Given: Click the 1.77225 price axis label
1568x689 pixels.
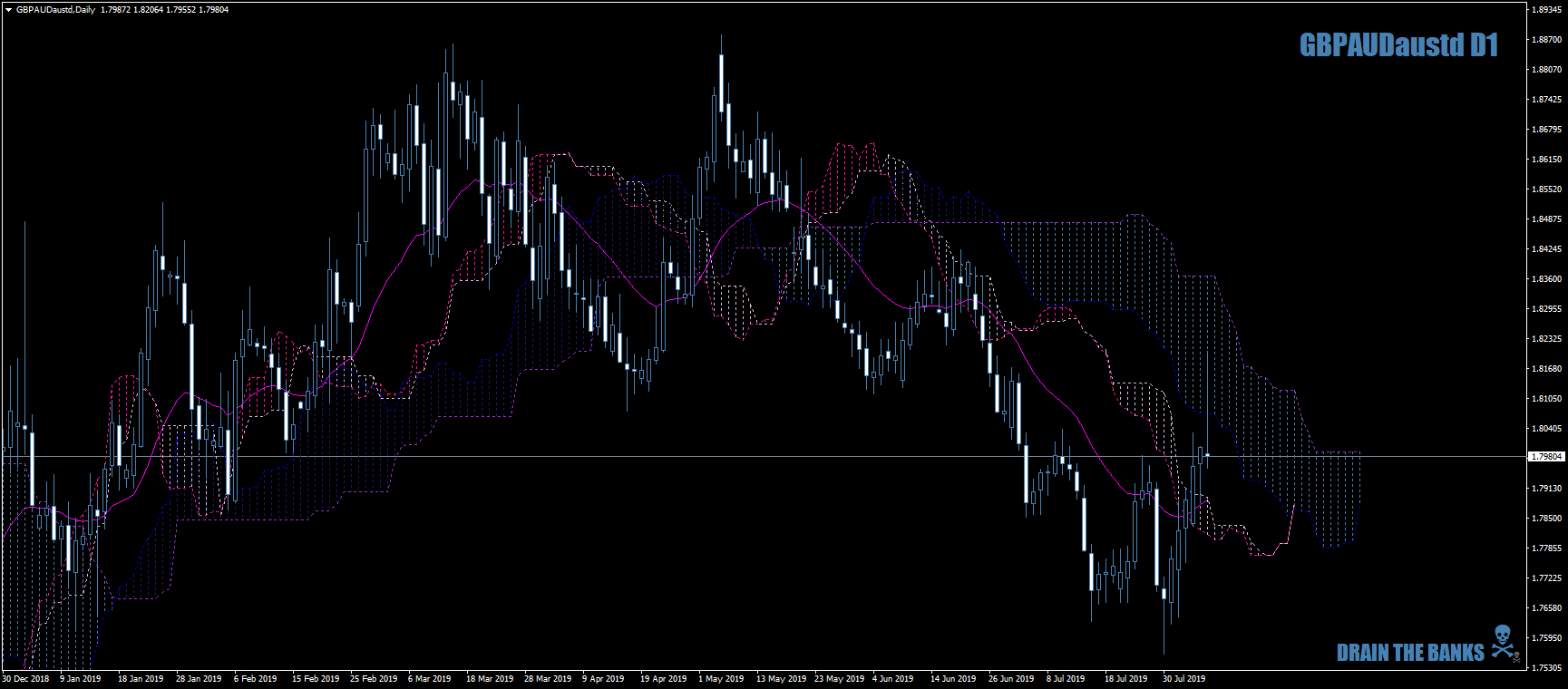Looking at the screenshot, I should [x=1547, y=578].
